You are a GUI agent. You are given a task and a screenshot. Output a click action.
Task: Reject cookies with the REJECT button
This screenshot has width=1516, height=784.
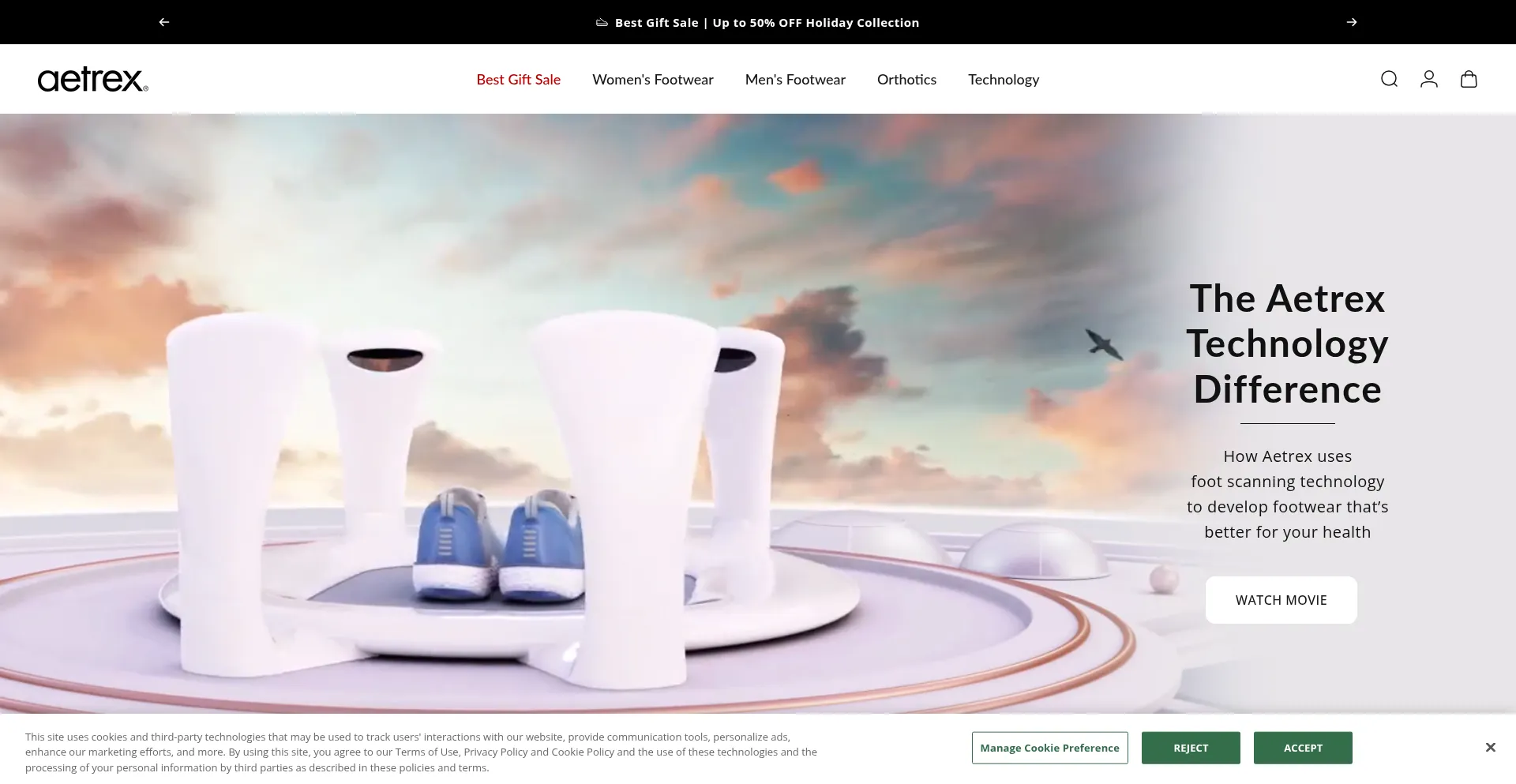tap(1190, 748)
